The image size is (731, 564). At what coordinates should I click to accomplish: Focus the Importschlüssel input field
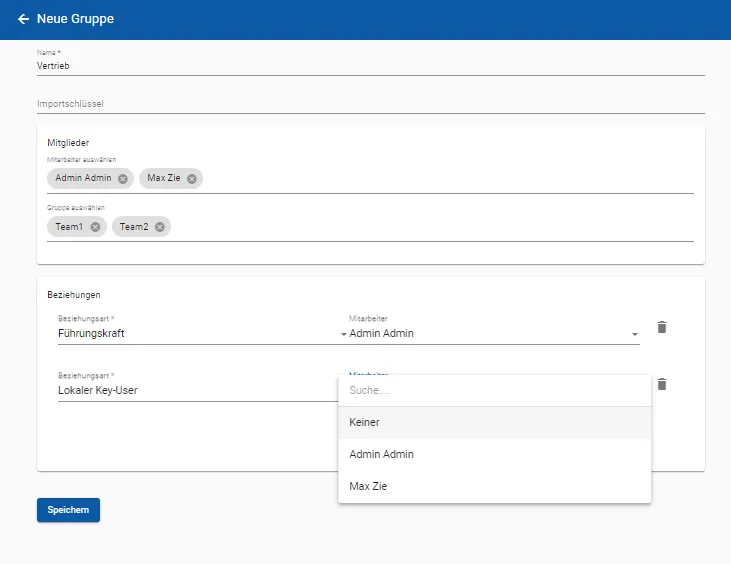click(x=370, y=103)
